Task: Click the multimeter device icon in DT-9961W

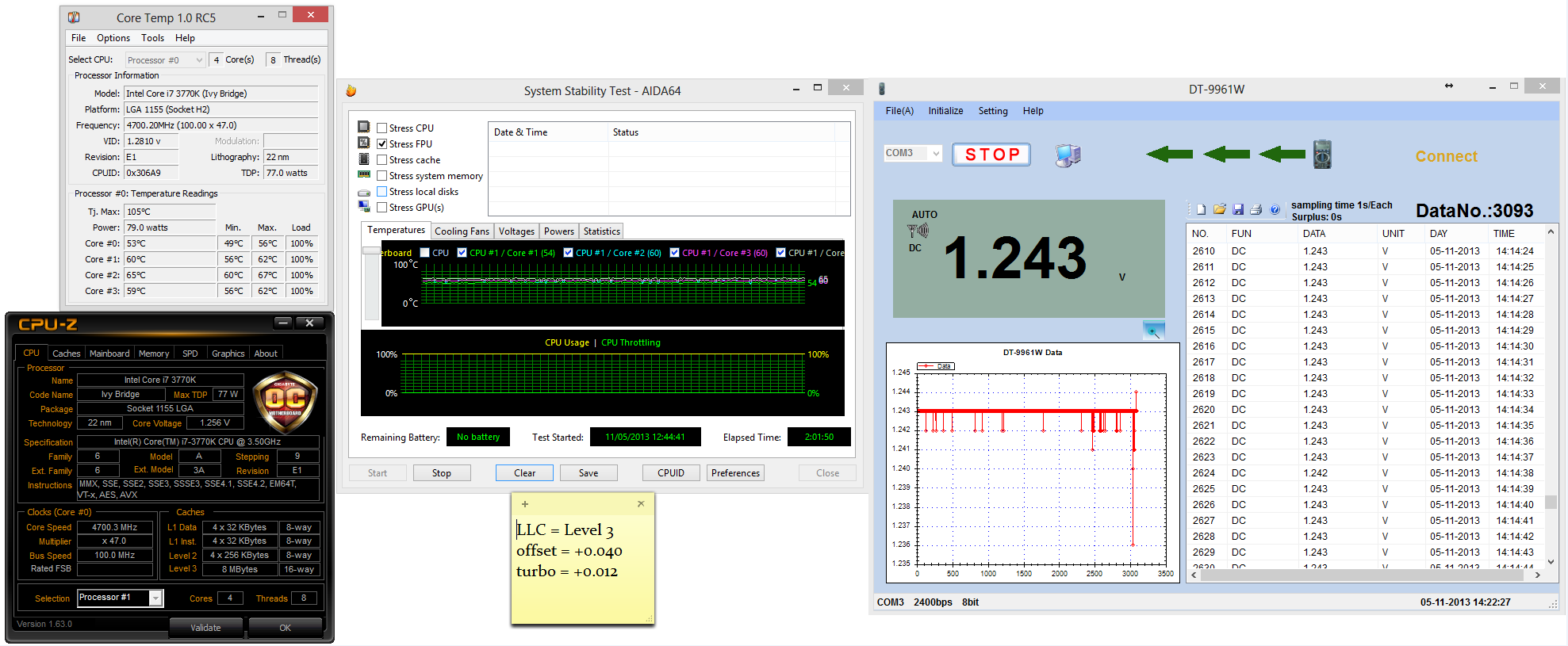Action: click(x=1322, y=155)
